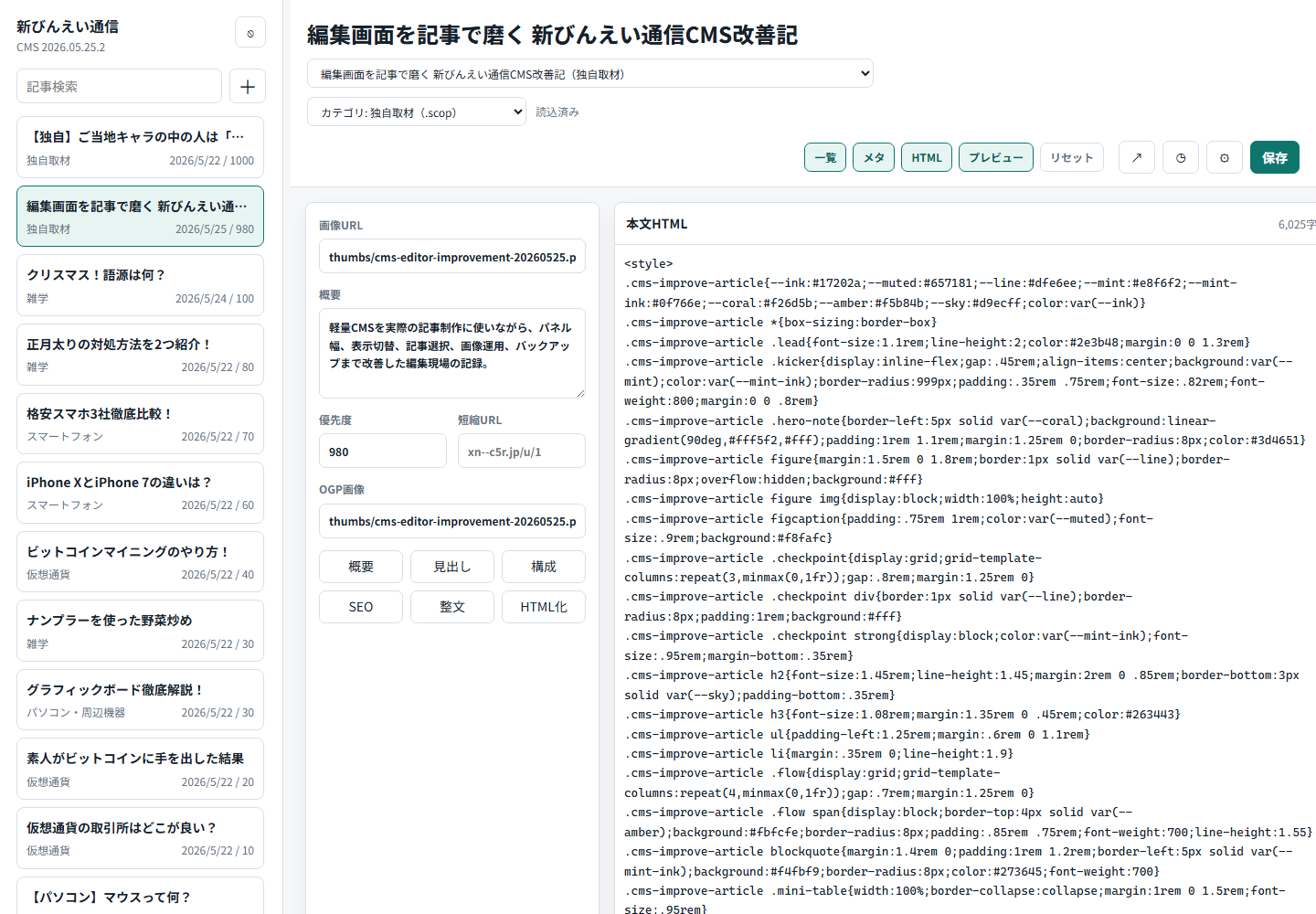The width and height of the screenshot is (1316, 914).
Task: Click the SEO button
Action: pyautogui.click(x=361, y=607)
